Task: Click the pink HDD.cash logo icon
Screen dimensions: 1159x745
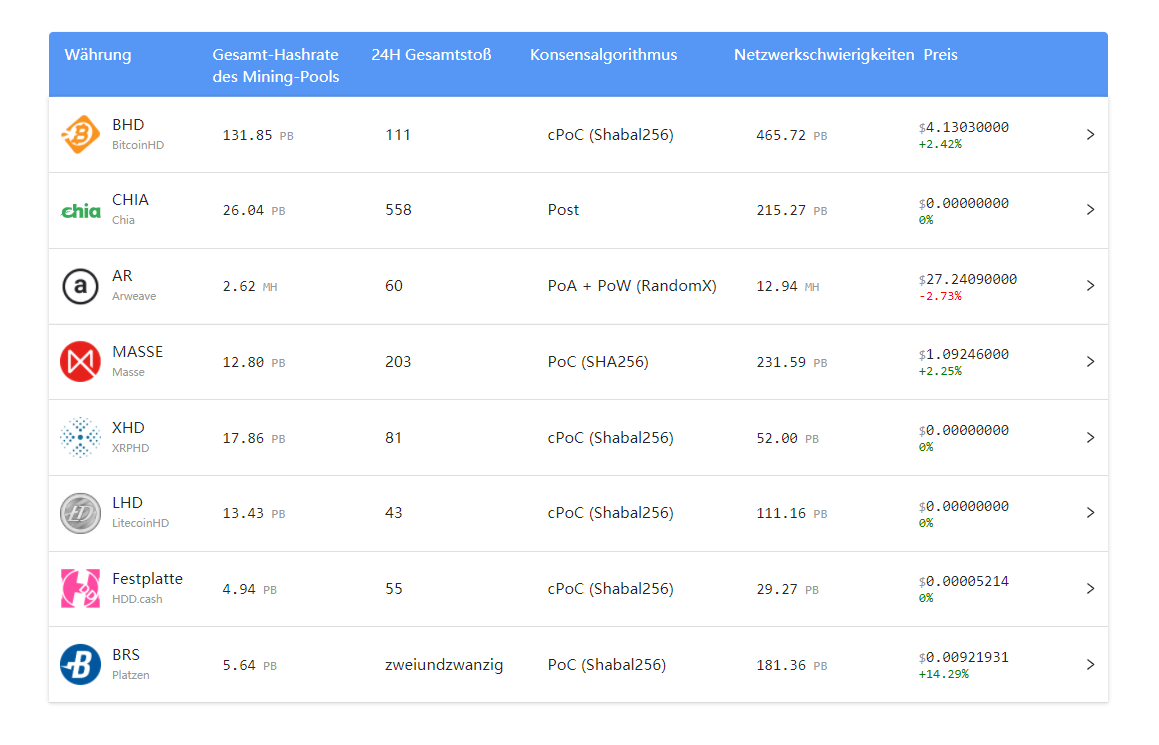Action: click(x=80, y=588)
